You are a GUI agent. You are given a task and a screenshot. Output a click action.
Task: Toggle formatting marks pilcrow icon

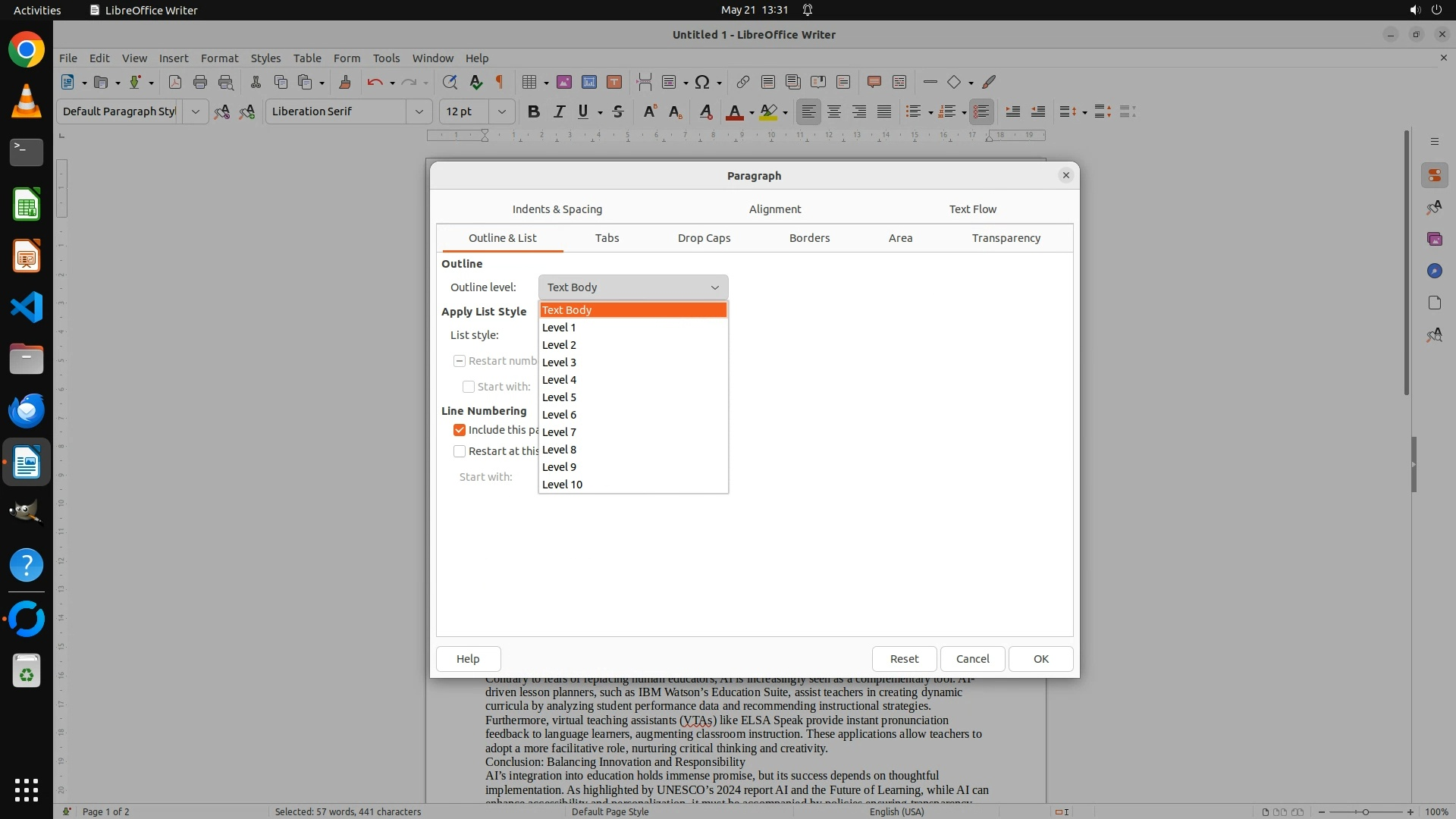point(500,82)
